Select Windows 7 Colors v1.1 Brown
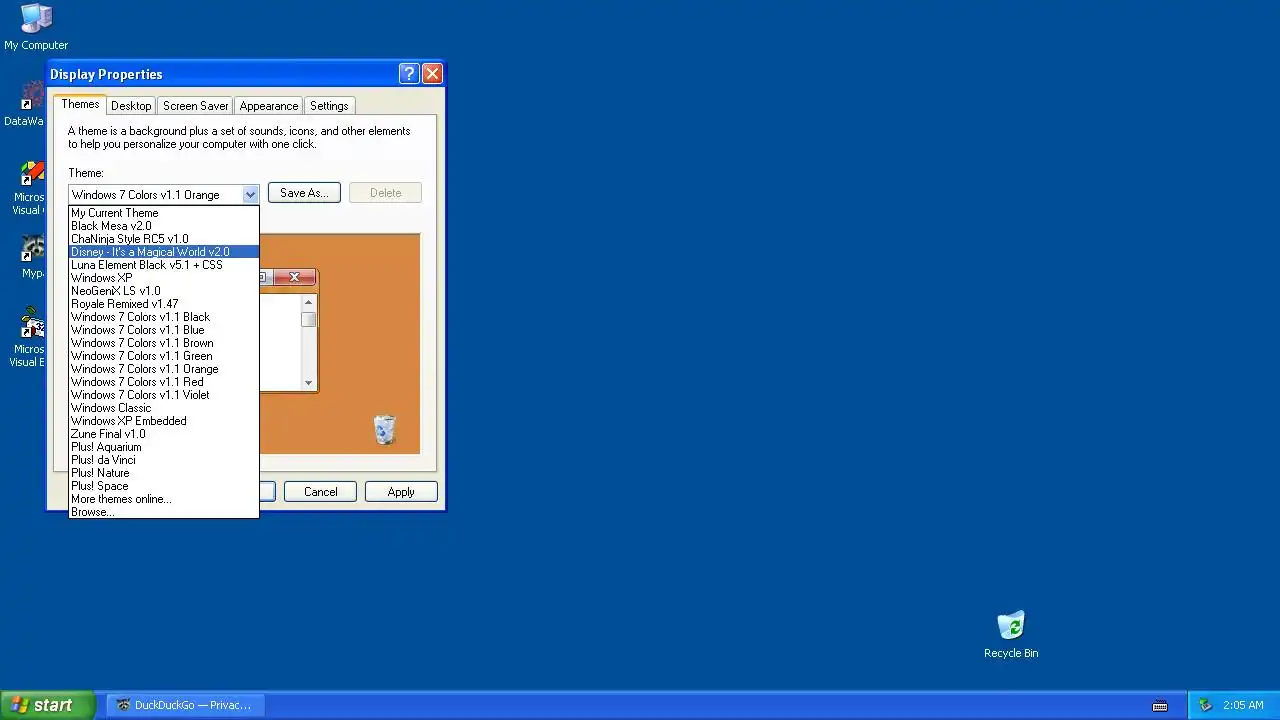1280x720 pixels. point(164,343)
